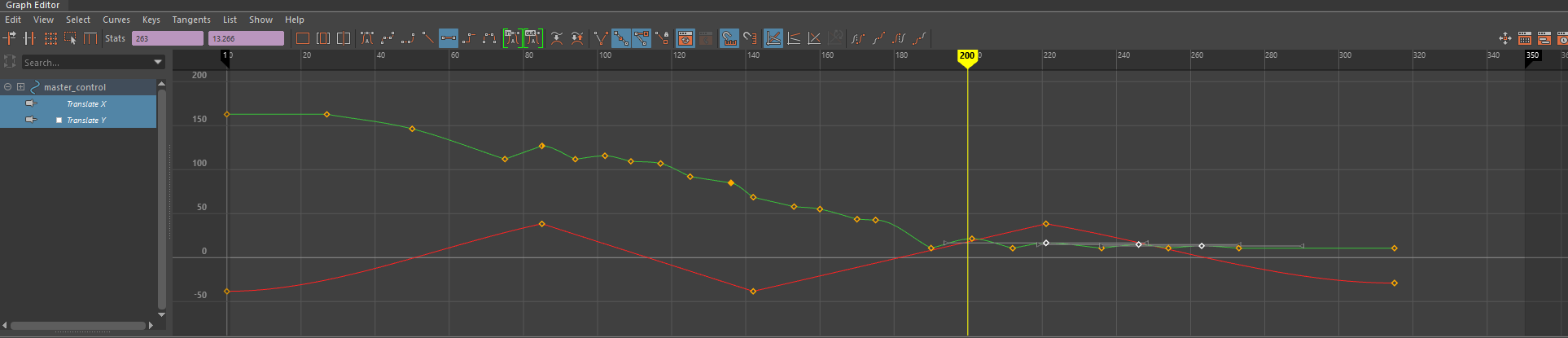Image resolution: width=1568 pixels, height=338 pixels.
Task: Click the plus expander beside master_control
Action: (x=20, y=87)
